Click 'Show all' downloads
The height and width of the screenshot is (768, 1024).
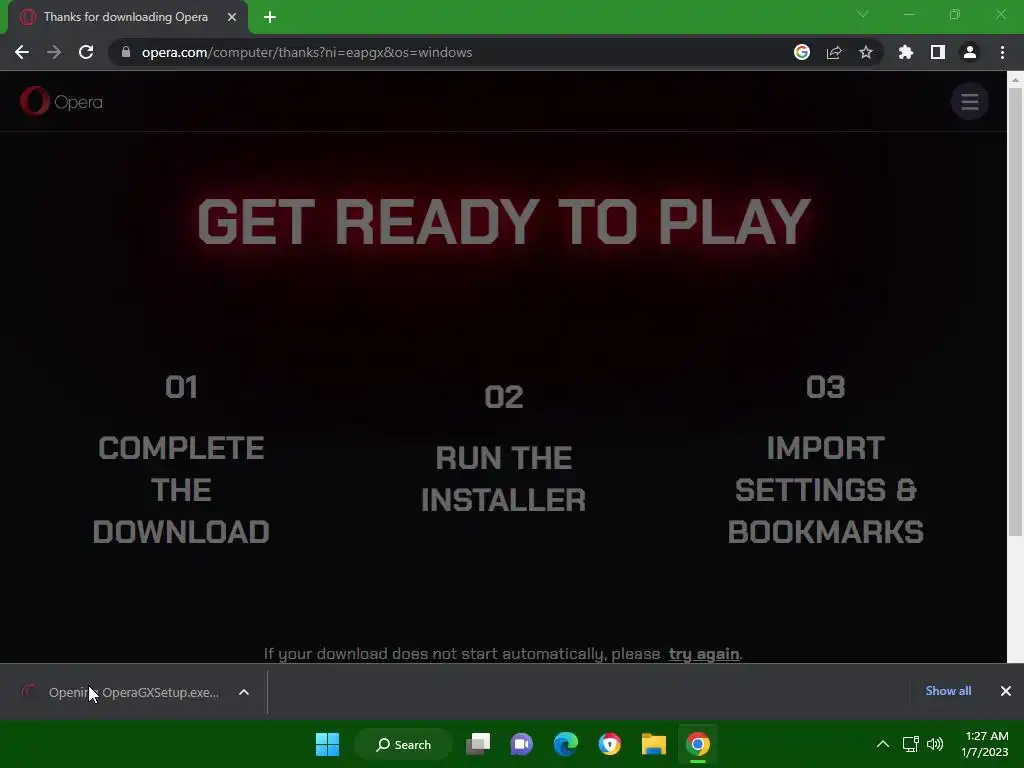948,691
